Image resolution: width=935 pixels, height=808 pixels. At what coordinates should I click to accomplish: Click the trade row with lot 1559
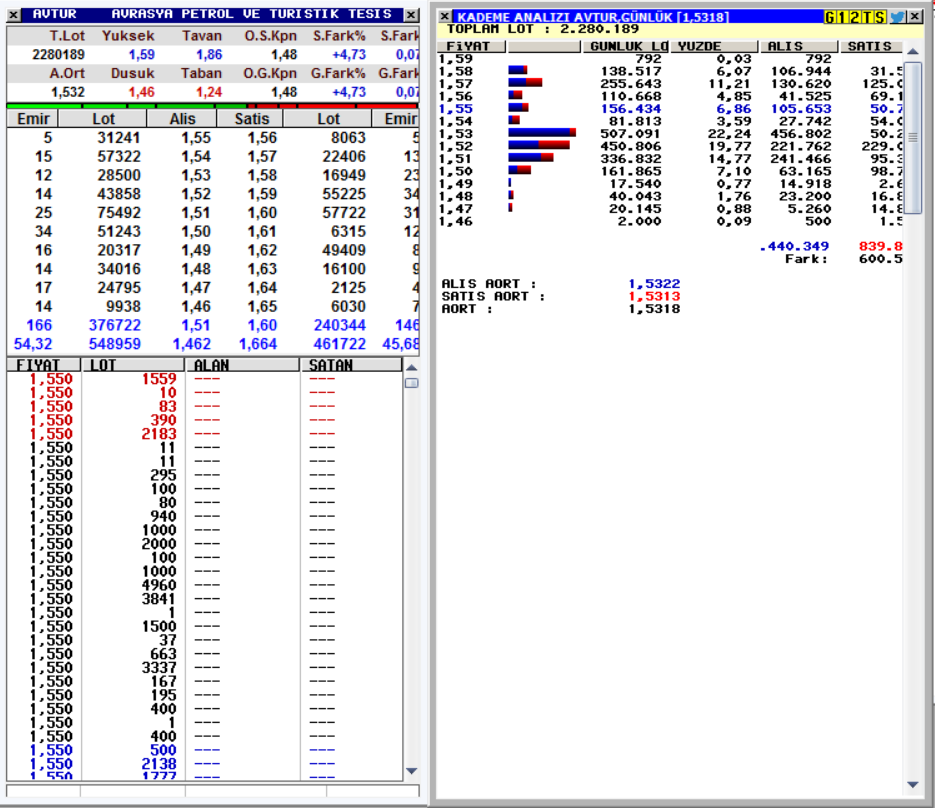coord(205,379)
